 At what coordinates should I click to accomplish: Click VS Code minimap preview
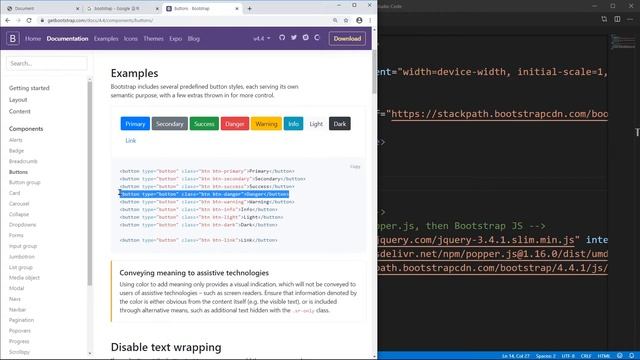click(x=623, y=42)
